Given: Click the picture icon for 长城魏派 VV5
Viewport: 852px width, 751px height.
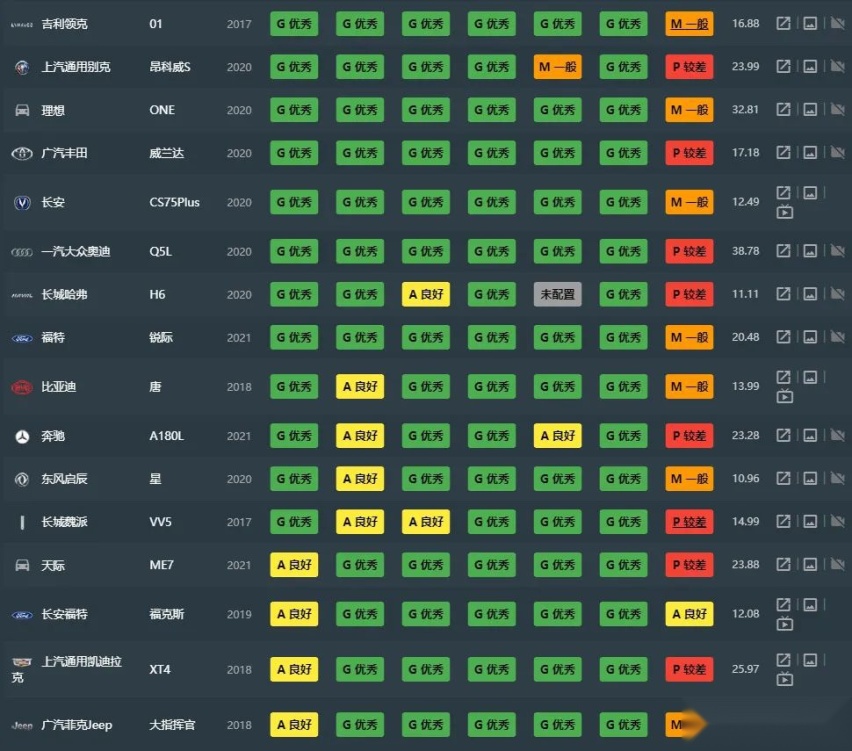Looking at the screenshot, I should tap(810, 521).
